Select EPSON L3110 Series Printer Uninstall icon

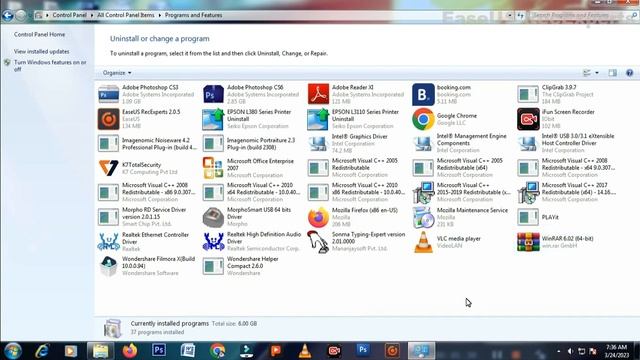(x=318, y=119)
